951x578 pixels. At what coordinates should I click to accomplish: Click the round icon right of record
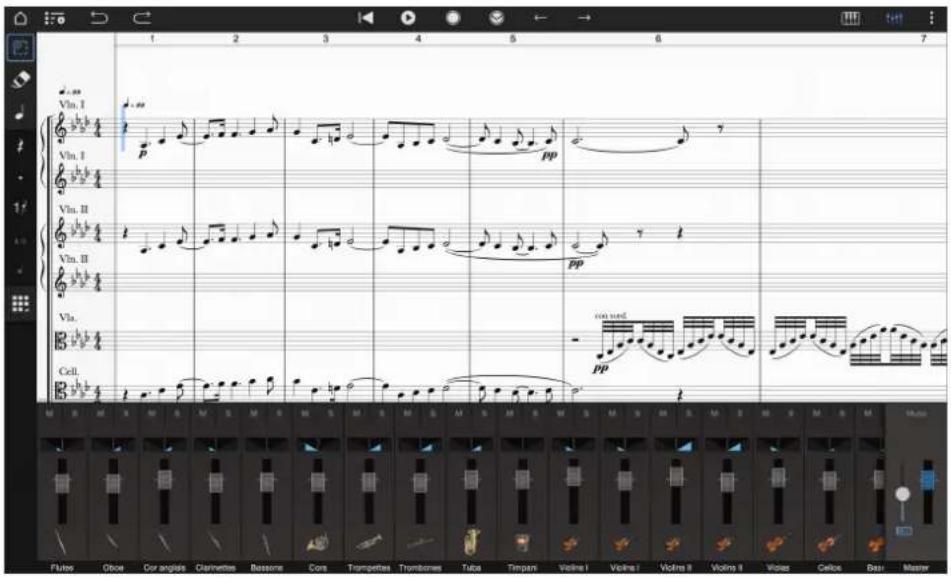[497, 18]
